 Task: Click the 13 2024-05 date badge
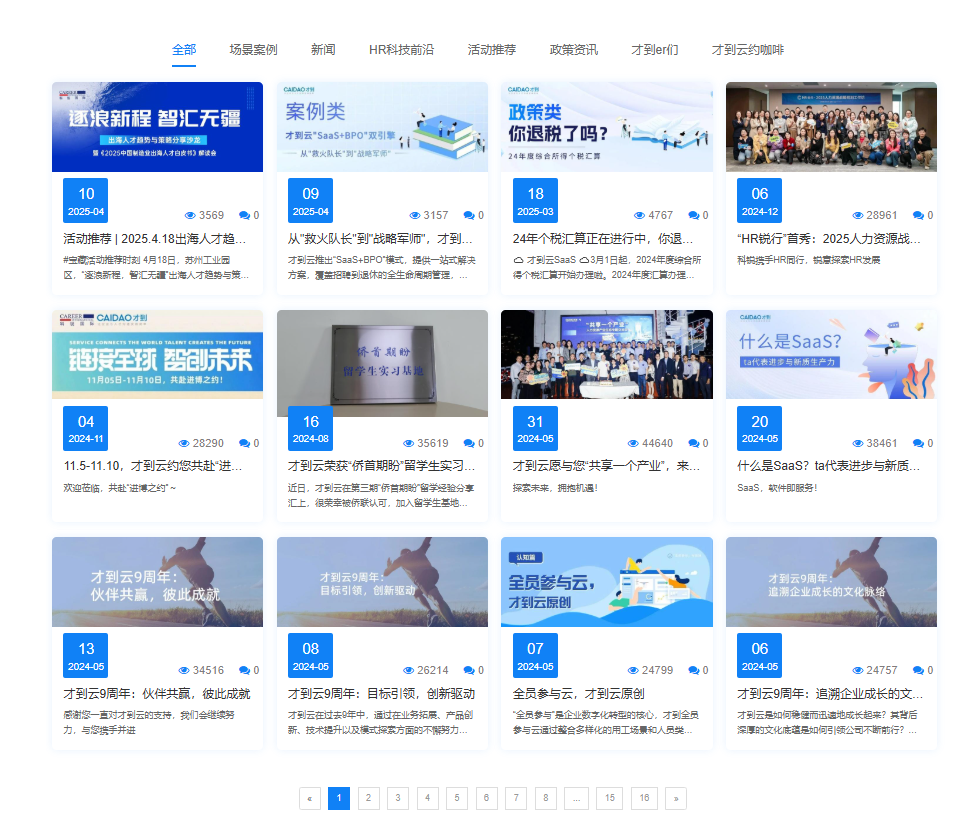(x=86, y=656)
